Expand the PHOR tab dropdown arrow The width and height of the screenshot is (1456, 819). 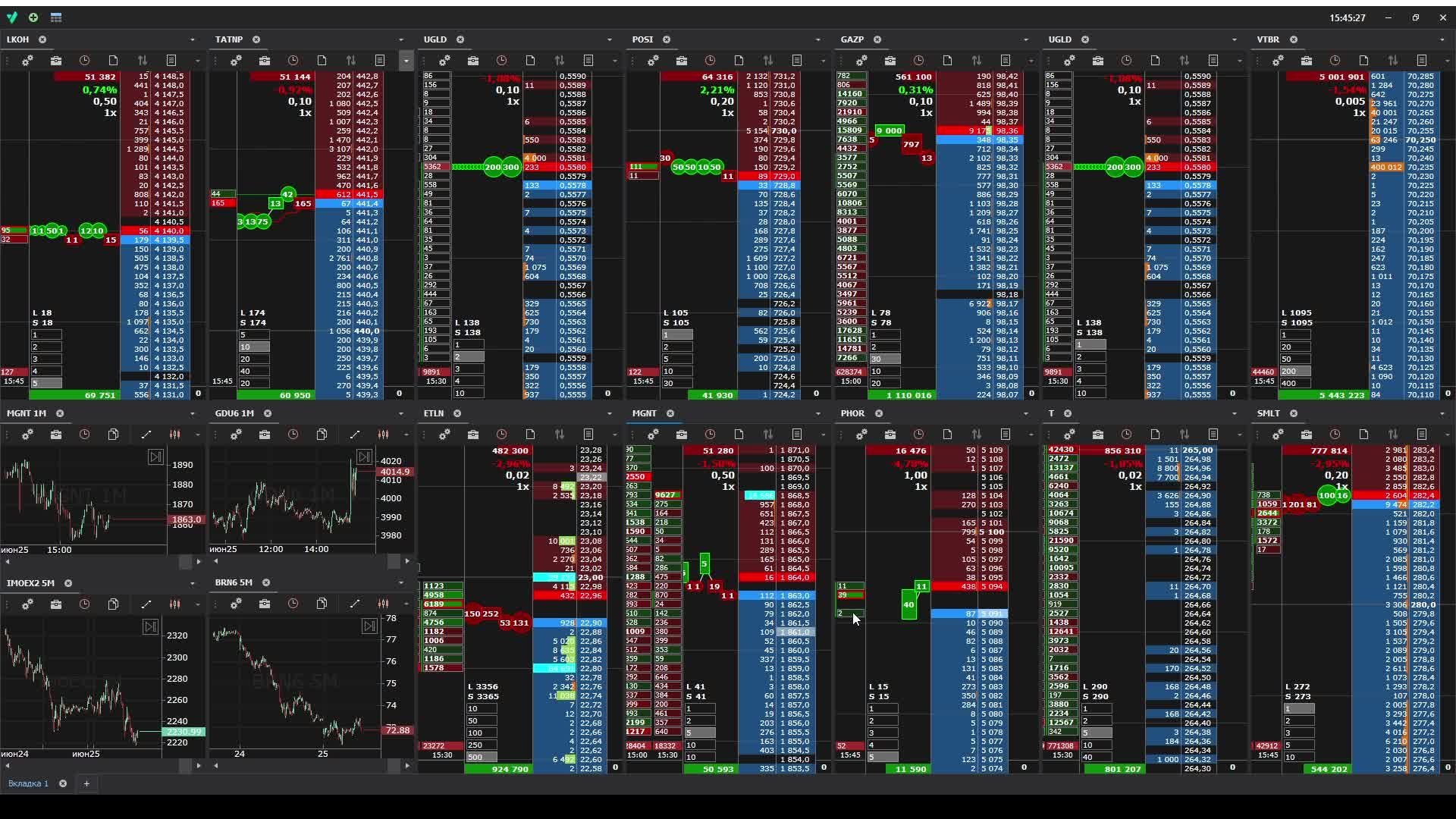(1025, 413)
